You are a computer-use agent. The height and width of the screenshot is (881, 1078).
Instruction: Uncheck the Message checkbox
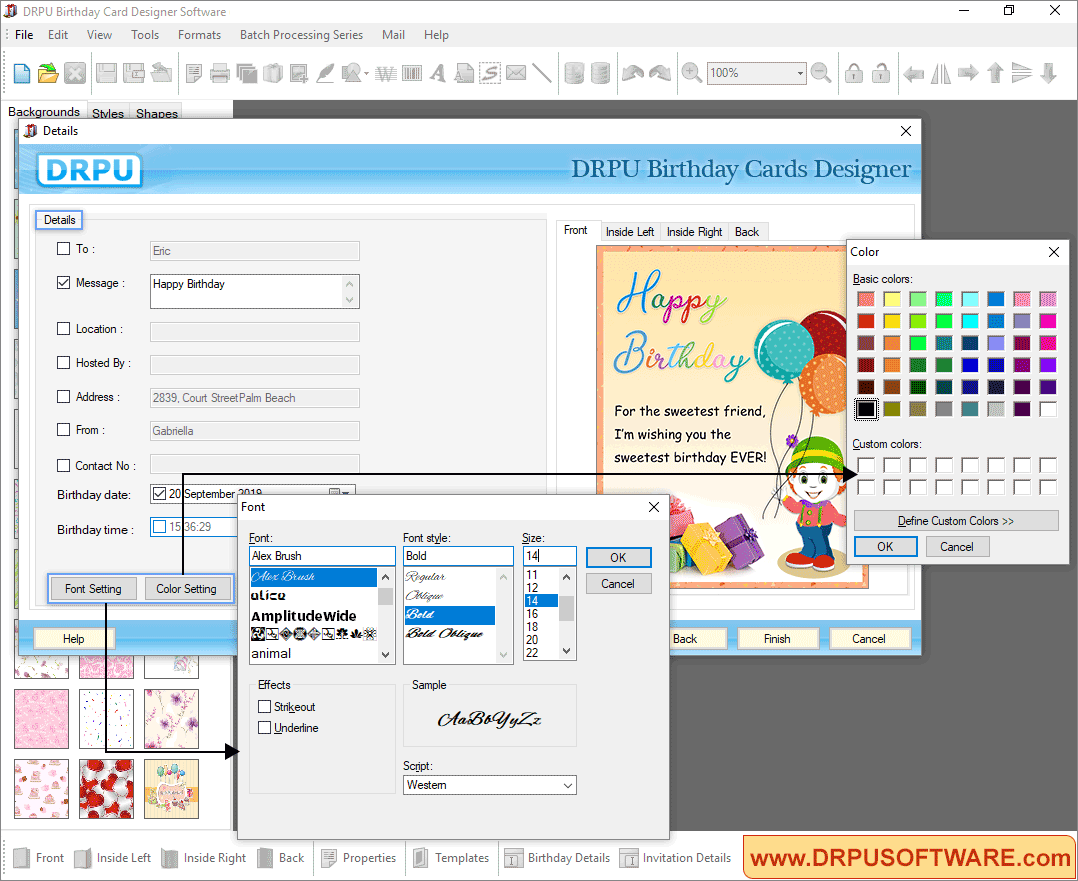tap(63, 283)
